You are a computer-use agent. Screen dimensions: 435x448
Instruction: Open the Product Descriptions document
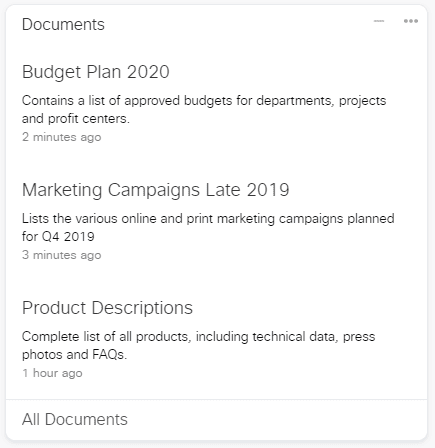click(x=107, y=308)
